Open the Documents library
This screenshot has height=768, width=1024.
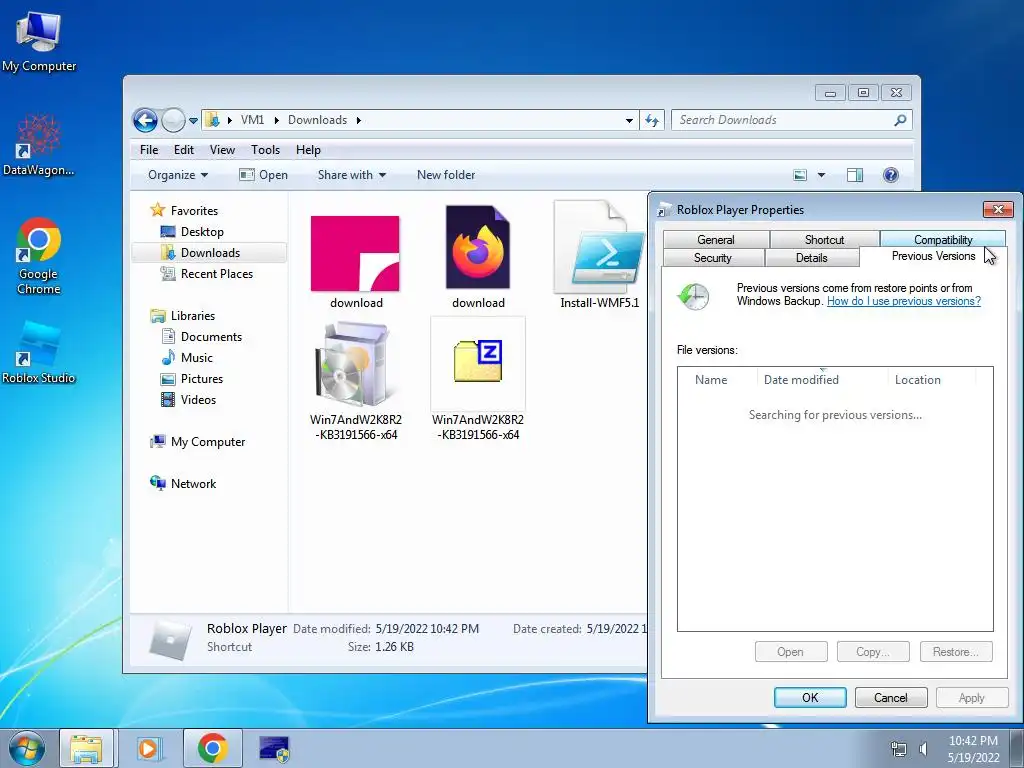click(211, 337)
